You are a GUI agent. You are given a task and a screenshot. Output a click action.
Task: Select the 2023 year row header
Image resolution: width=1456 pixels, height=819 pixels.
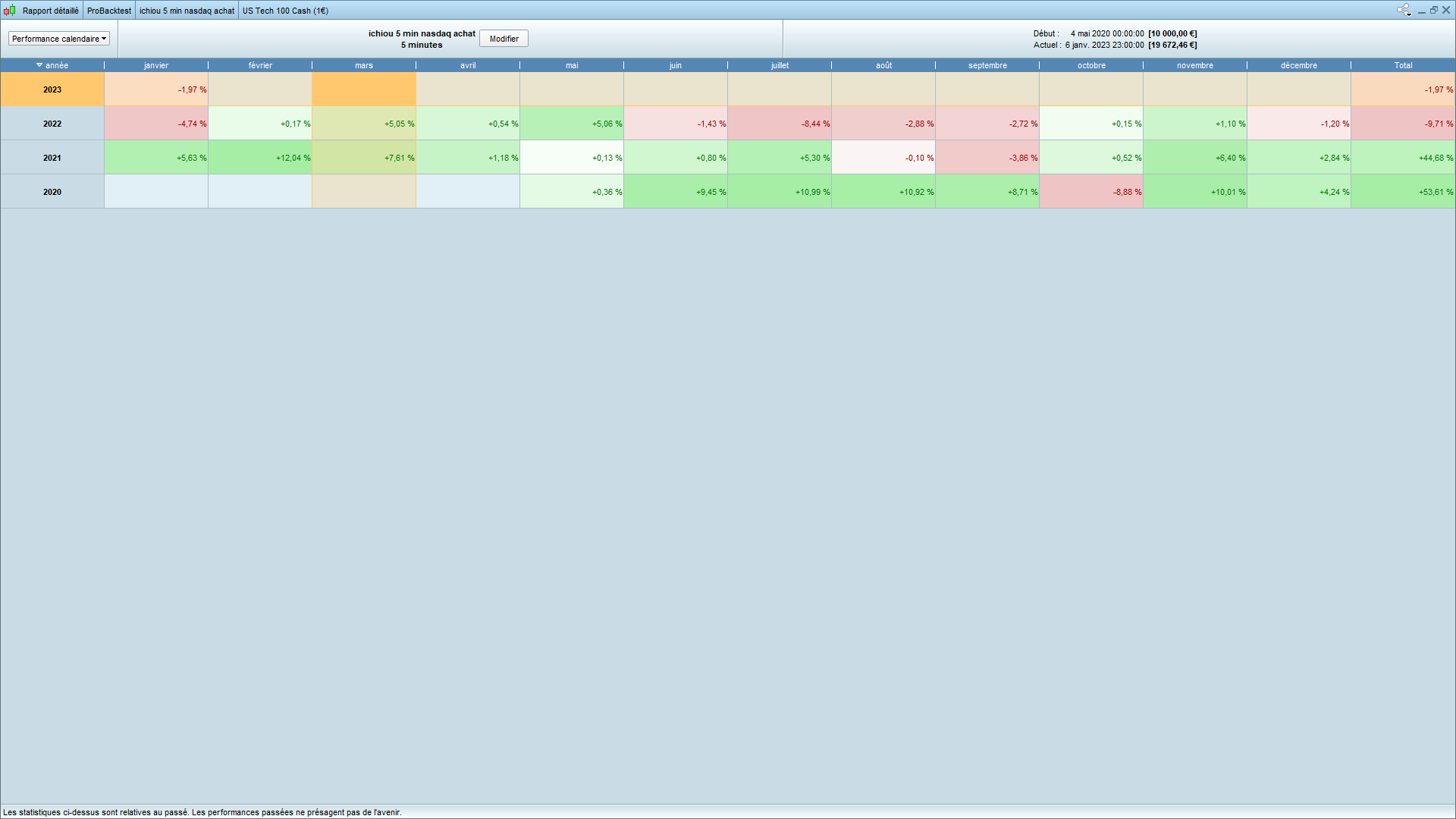click(x=52, y=89)
